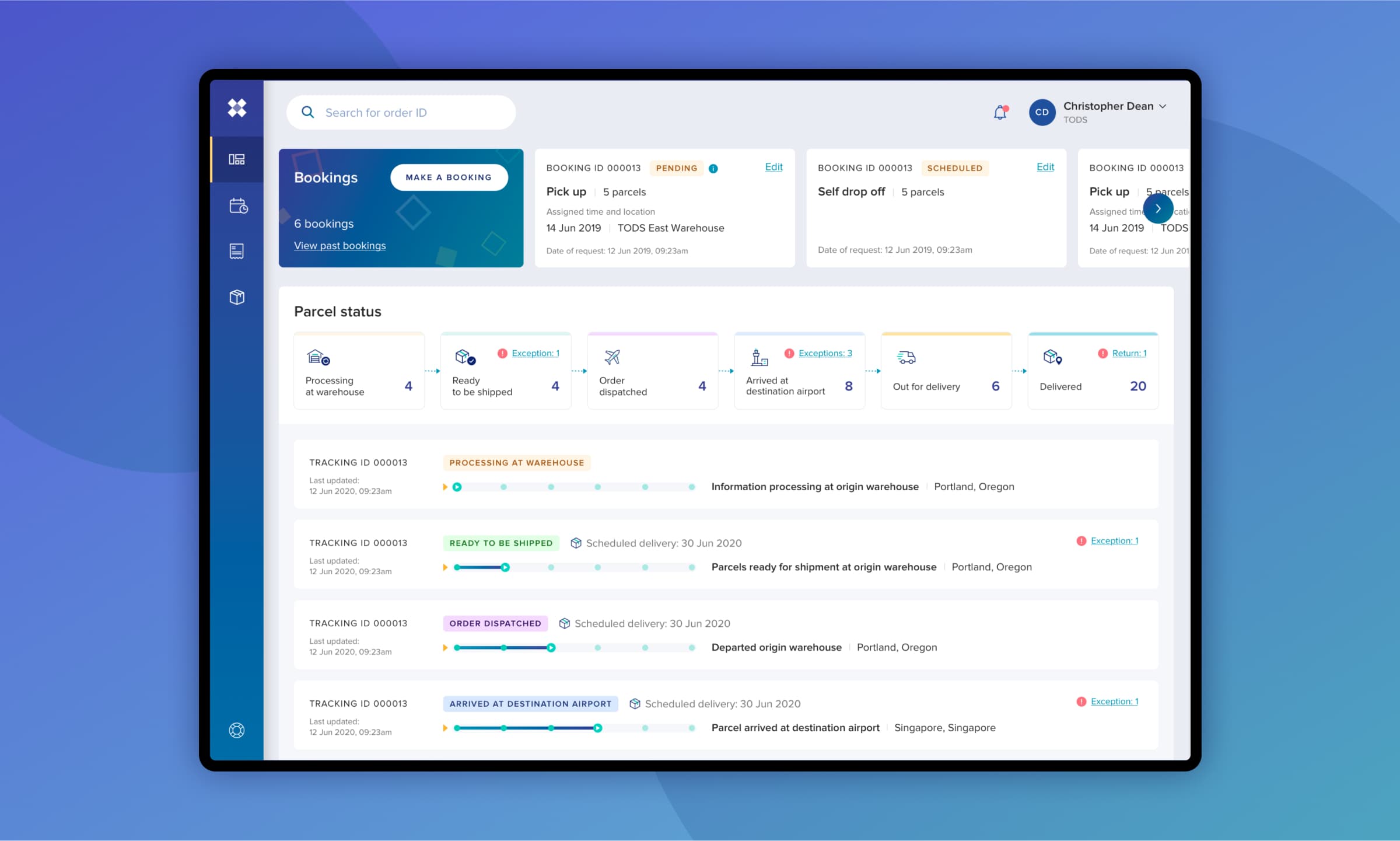Click the calendar/schedule panel icon
Viewport: 1400px width, 841px height.
(x=237, y=206)
